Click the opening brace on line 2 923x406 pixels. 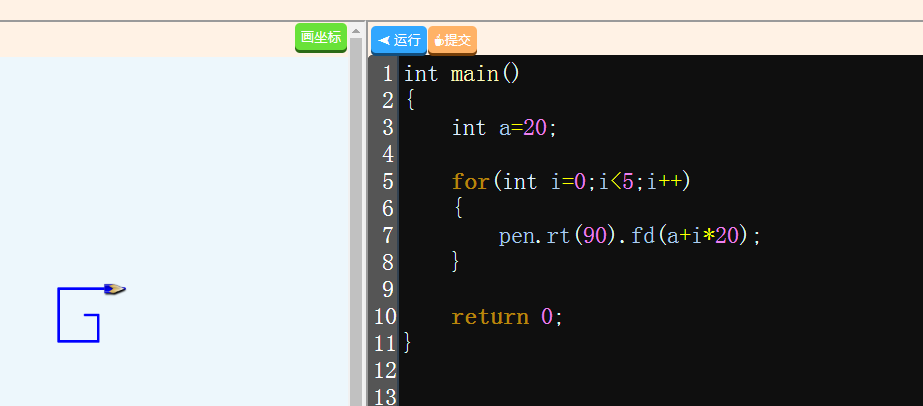coord(410,101)
